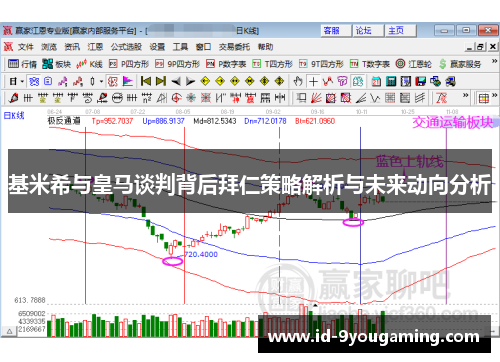Click the purple zigzag line icon
The width and height of the screenshot is (500, 362).
[x=63, y=81]
